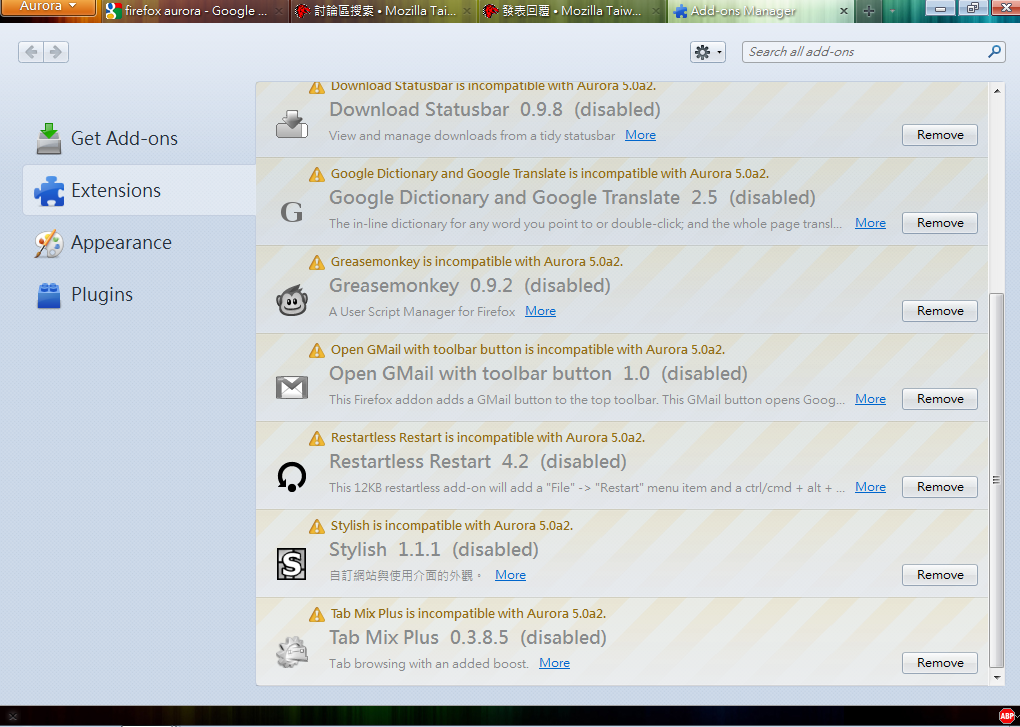Select Tab Mix Plus 0.3.8.5 (disabled) title
This screenshot has width=1020, height=727.
[x=468, y=637]
